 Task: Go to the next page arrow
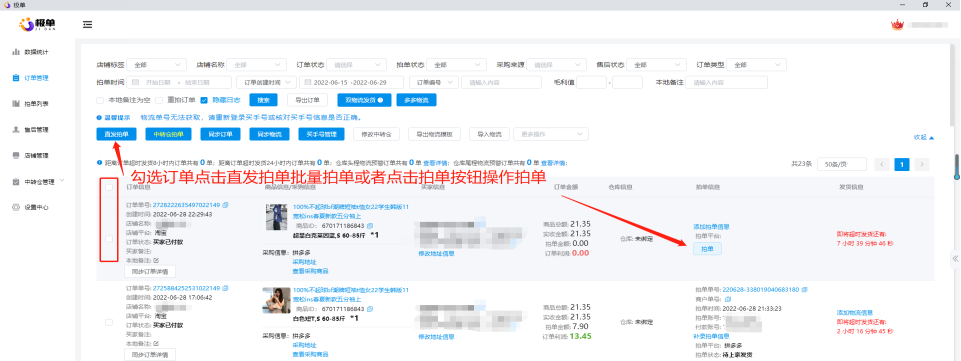click(922, 164)
